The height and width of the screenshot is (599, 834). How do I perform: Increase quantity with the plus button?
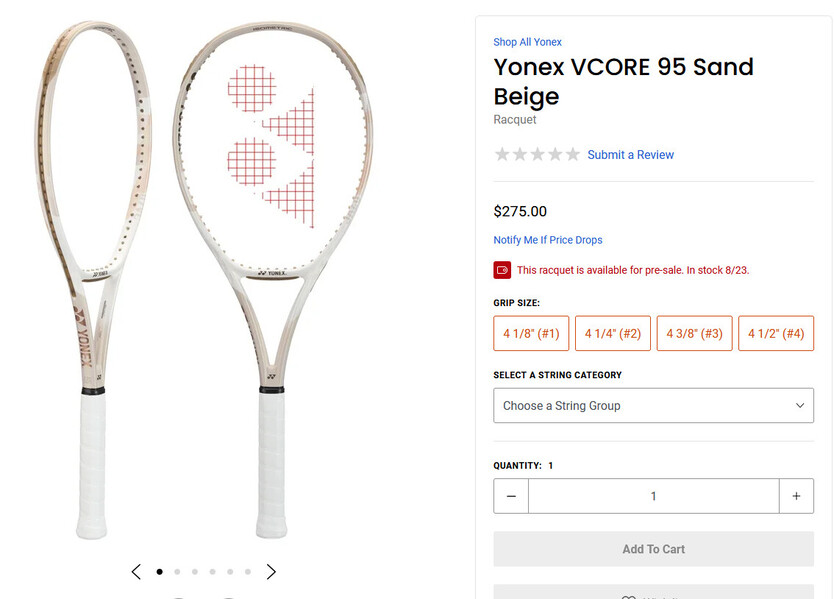point(796,496)
